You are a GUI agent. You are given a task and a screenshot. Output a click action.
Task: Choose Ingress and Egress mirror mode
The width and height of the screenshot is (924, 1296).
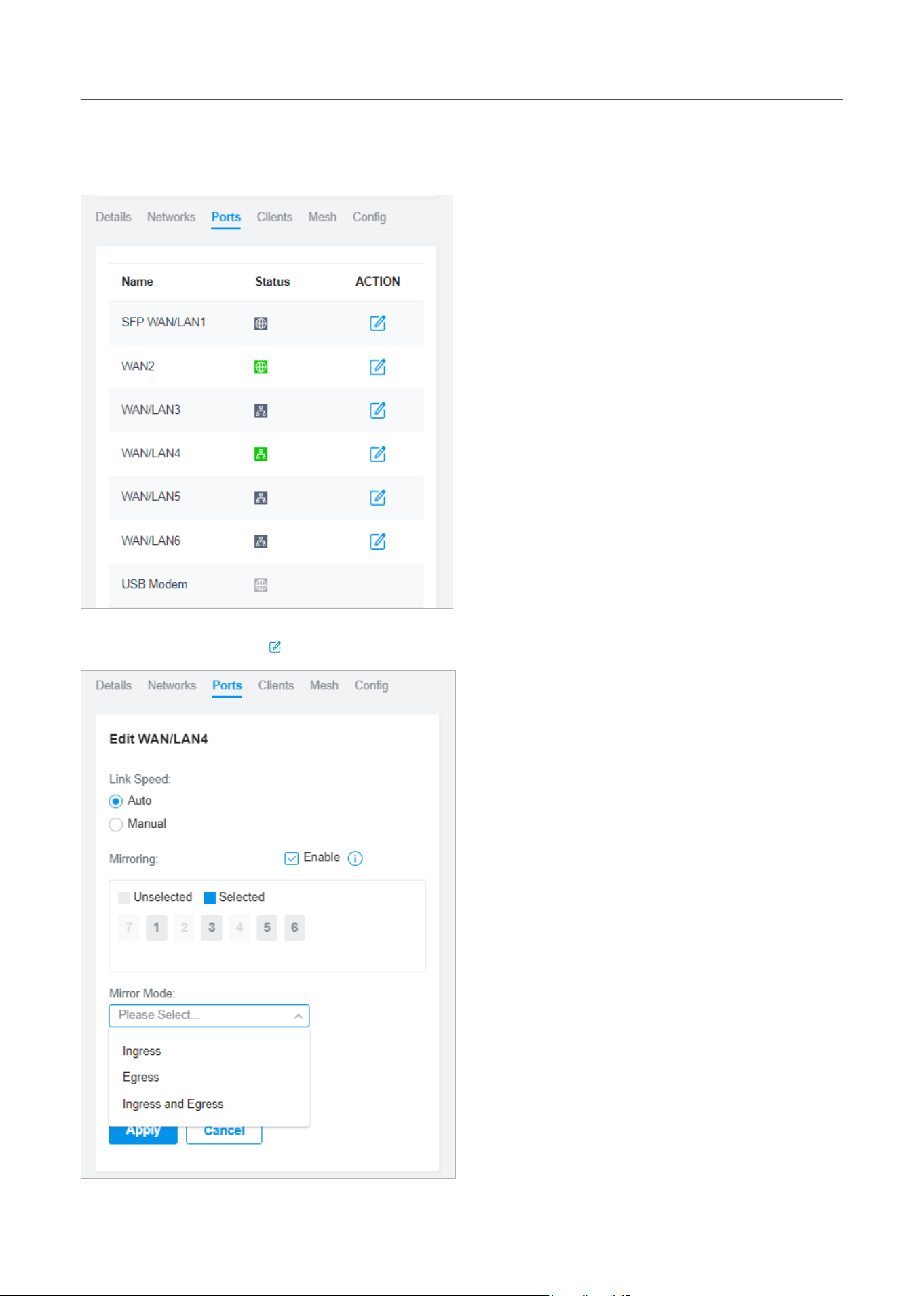[x=209, y=1104]
